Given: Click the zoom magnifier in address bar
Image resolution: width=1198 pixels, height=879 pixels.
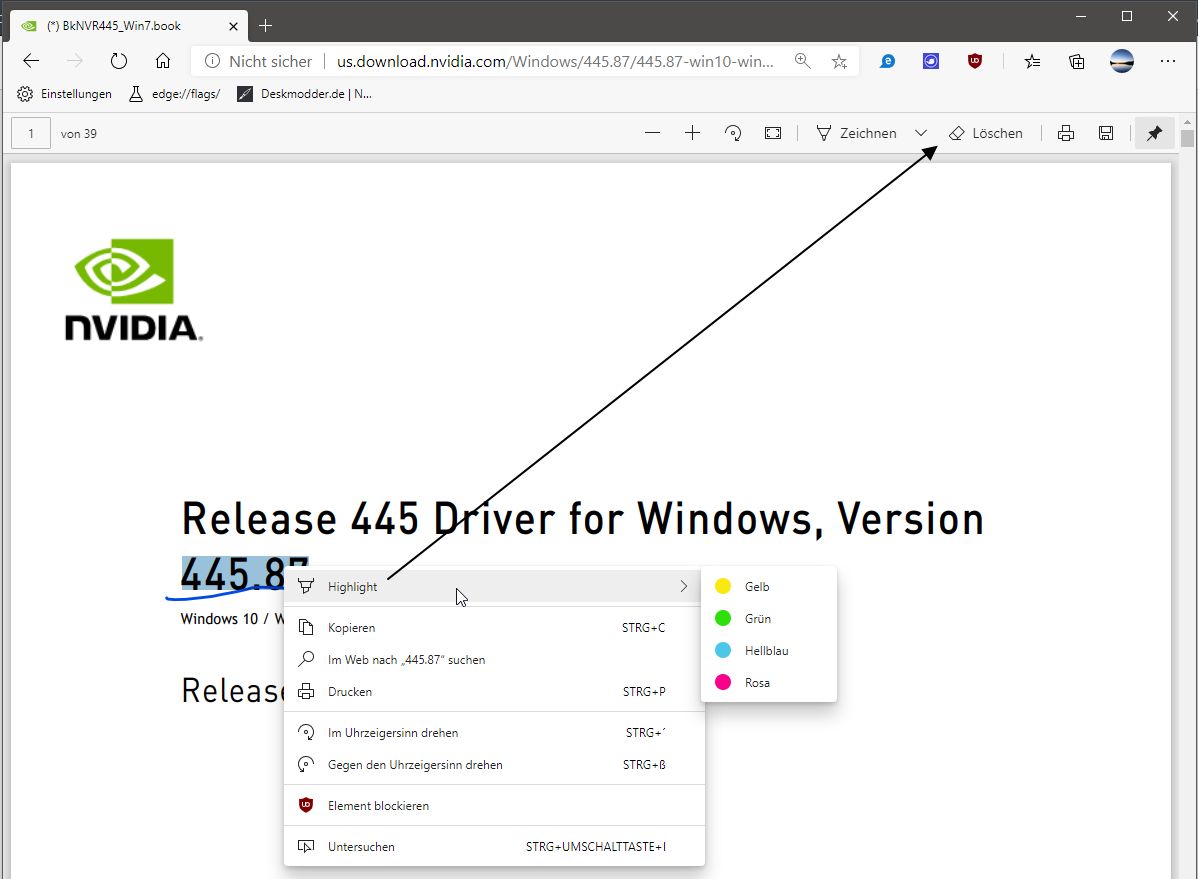Looking at the screenshot, I should (802, 61).
